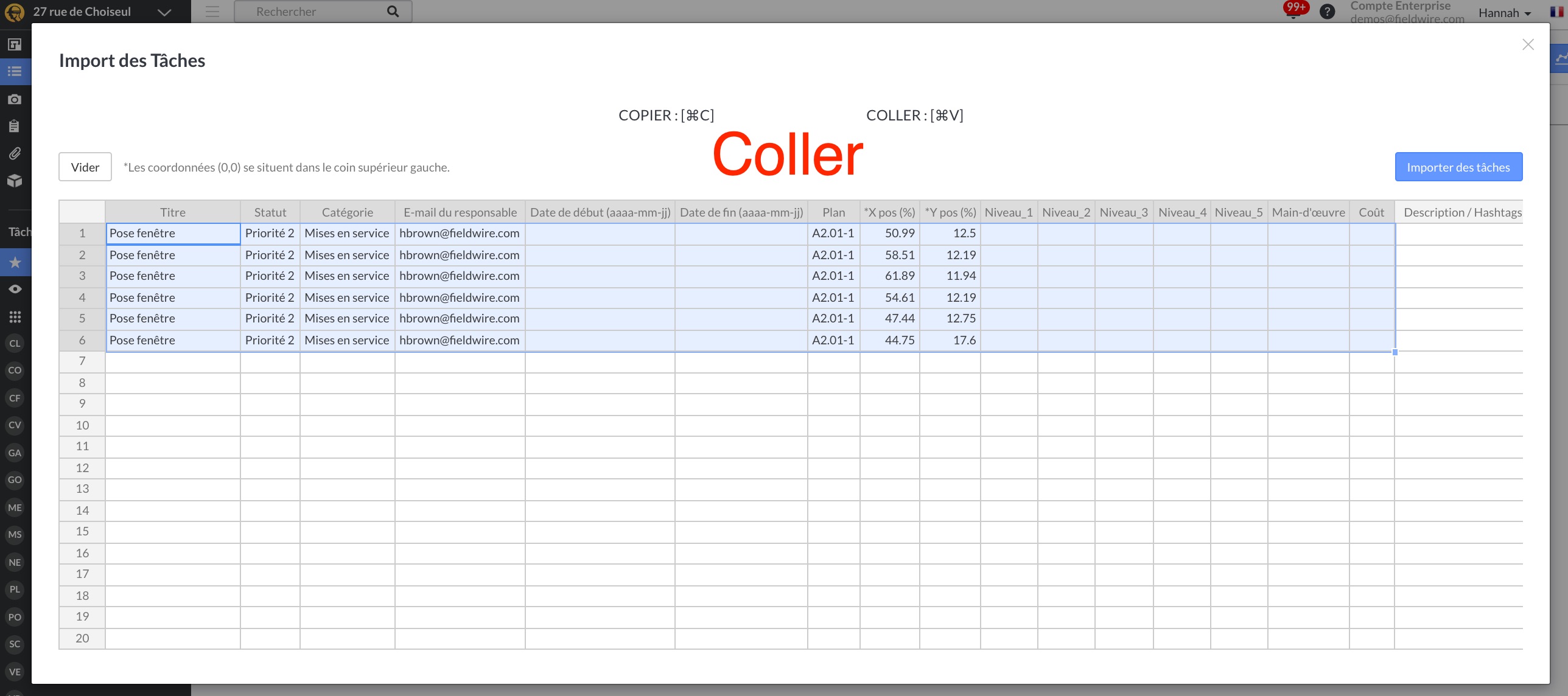1568x696 pixels.
Task: Select the Titre column header
Action: coord(173,212)
